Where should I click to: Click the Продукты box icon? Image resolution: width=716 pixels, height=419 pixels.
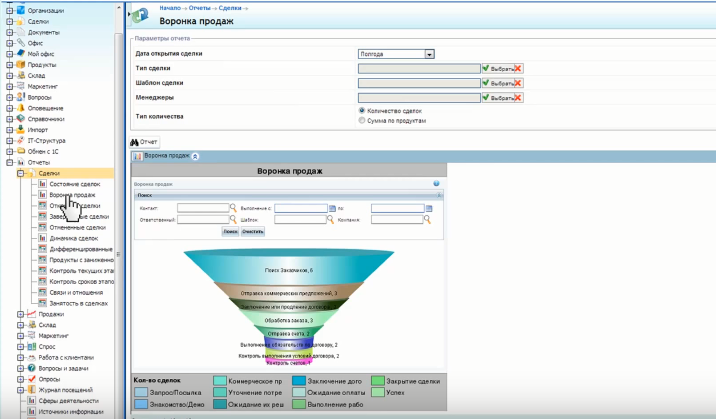pos(21,64)
